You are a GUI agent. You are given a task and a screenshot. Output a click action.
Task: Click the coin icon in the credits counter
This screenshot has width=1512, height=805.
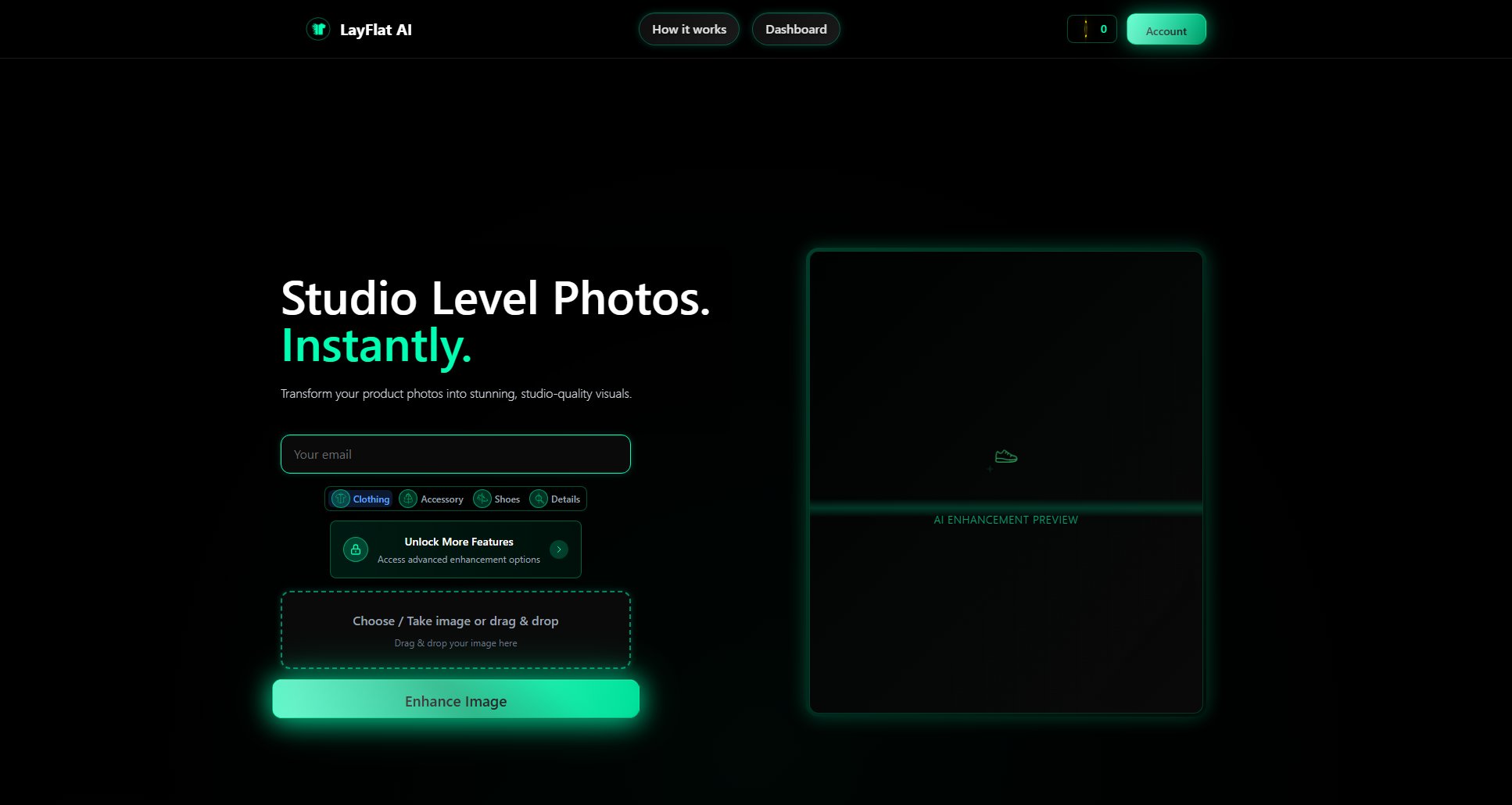1085,29
